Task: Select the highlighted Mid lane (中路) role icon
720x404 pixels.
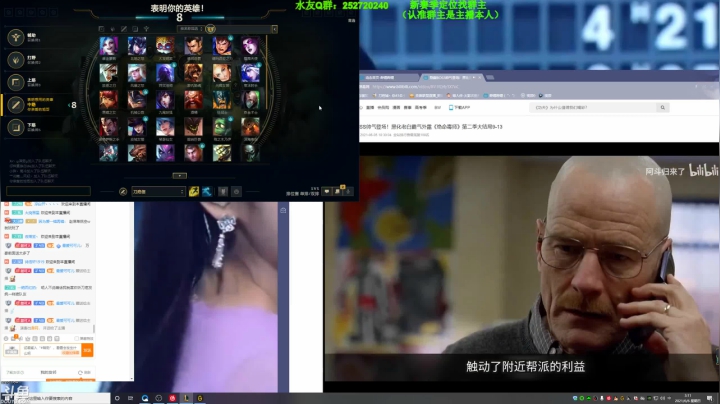Action: point(16,105)
